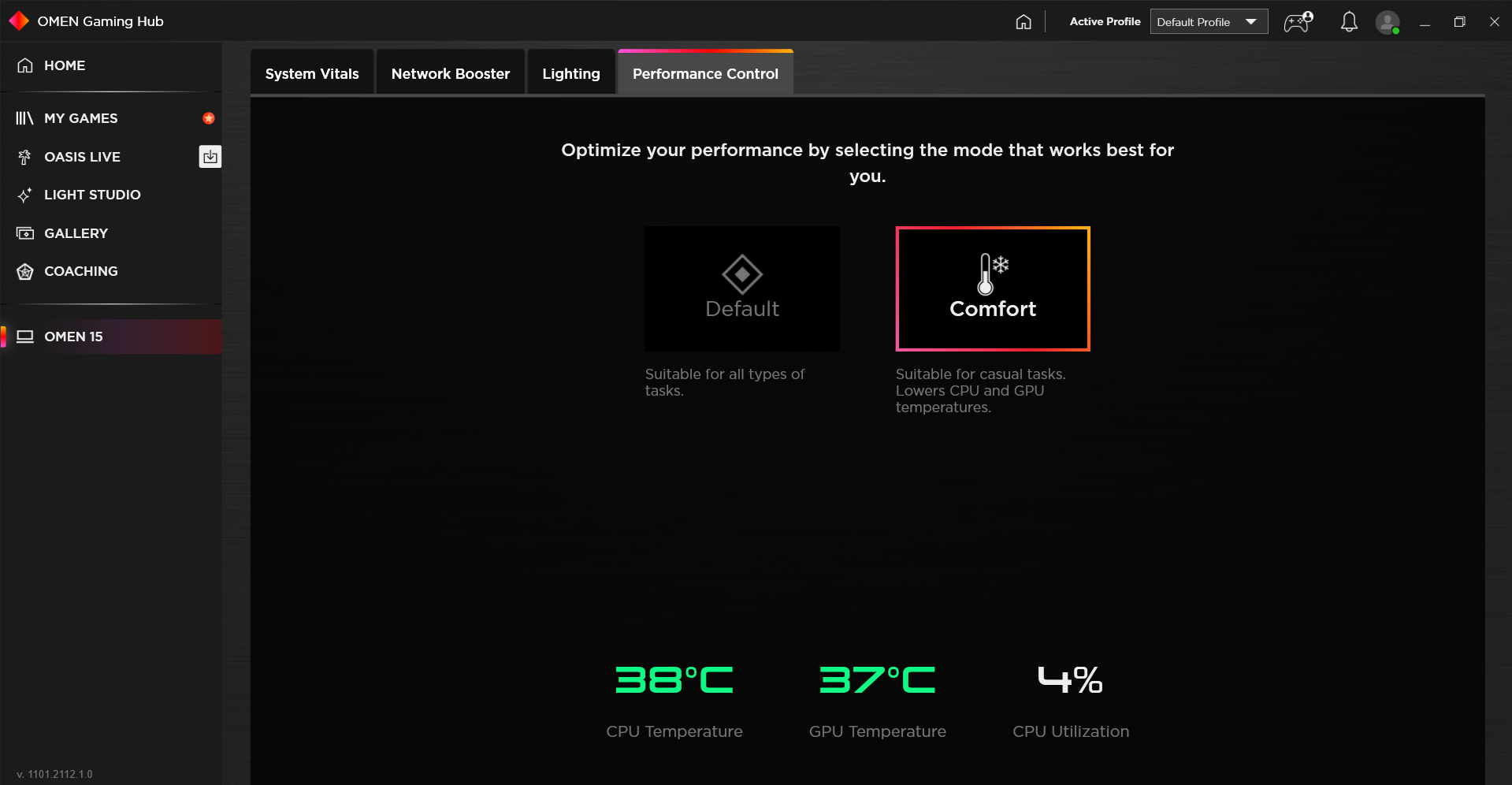Screen dimensions: 1512x785
Task: Click the CPU Temperature reading
Action: tap(674, 679)
